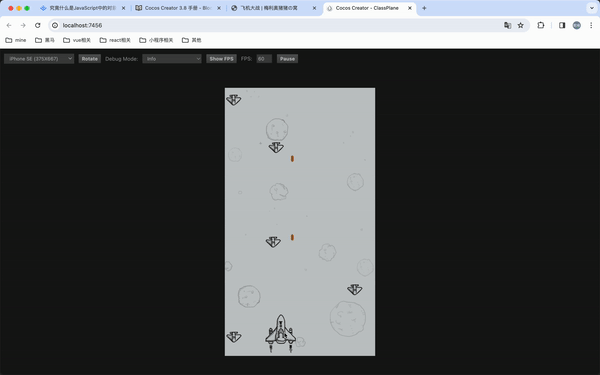Screen dimensions: 600x375
Task: Open the iPhone SE device dropdown
Action: (x=39, y=59)
